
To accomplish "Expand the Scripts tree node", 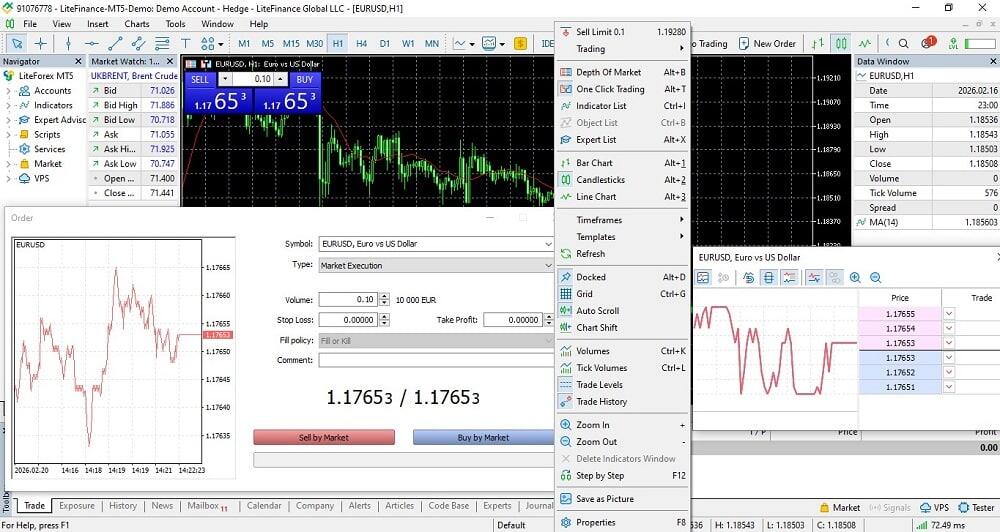I will pos(8,135).
